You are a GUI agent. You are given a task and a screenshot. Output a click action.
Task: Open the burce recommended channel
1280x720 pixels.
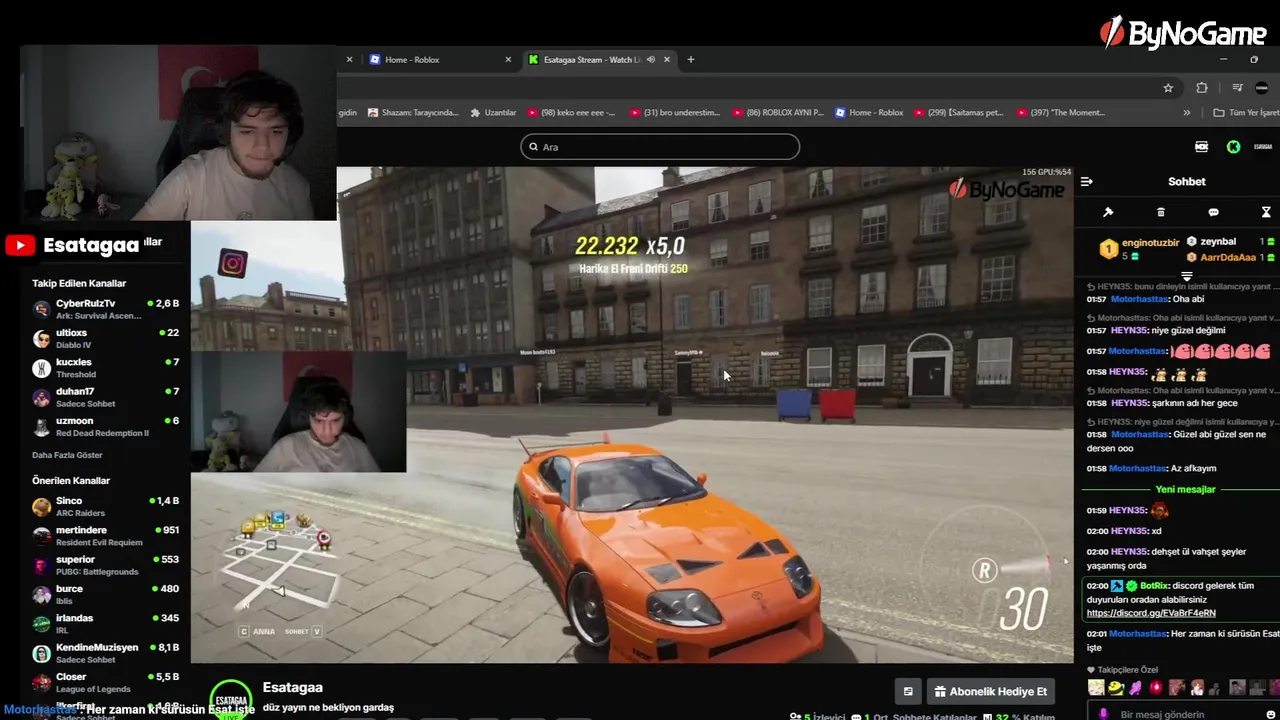point(105,595)
